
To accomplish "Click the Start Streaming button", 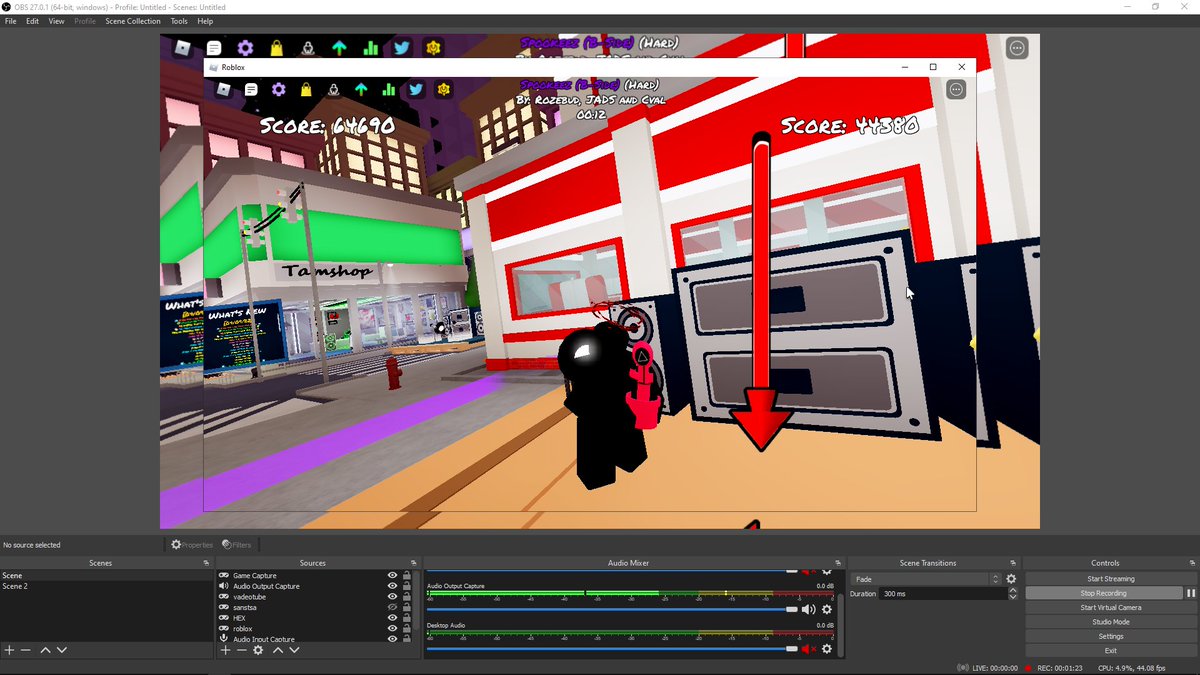I will point(1111,579).
